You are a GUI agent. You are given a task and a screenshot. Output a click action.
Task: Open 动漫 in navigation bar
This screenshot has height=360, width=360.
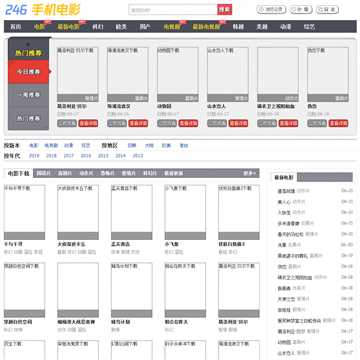tap(286, 27)
